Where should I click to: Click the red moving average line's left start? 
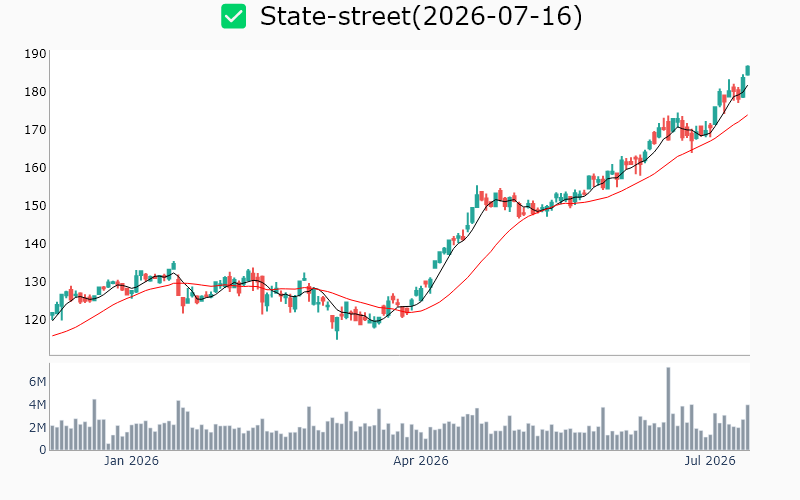[x=53, y=336]
